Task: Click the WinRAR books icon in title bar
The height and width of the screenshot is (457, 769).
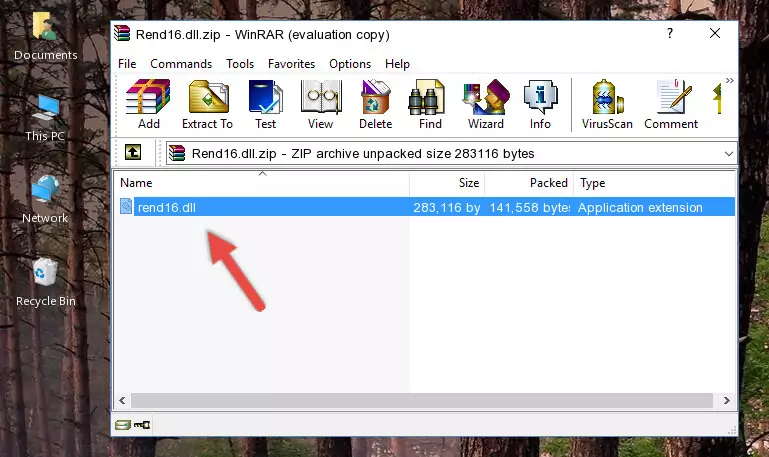Action: coord(122,33)
